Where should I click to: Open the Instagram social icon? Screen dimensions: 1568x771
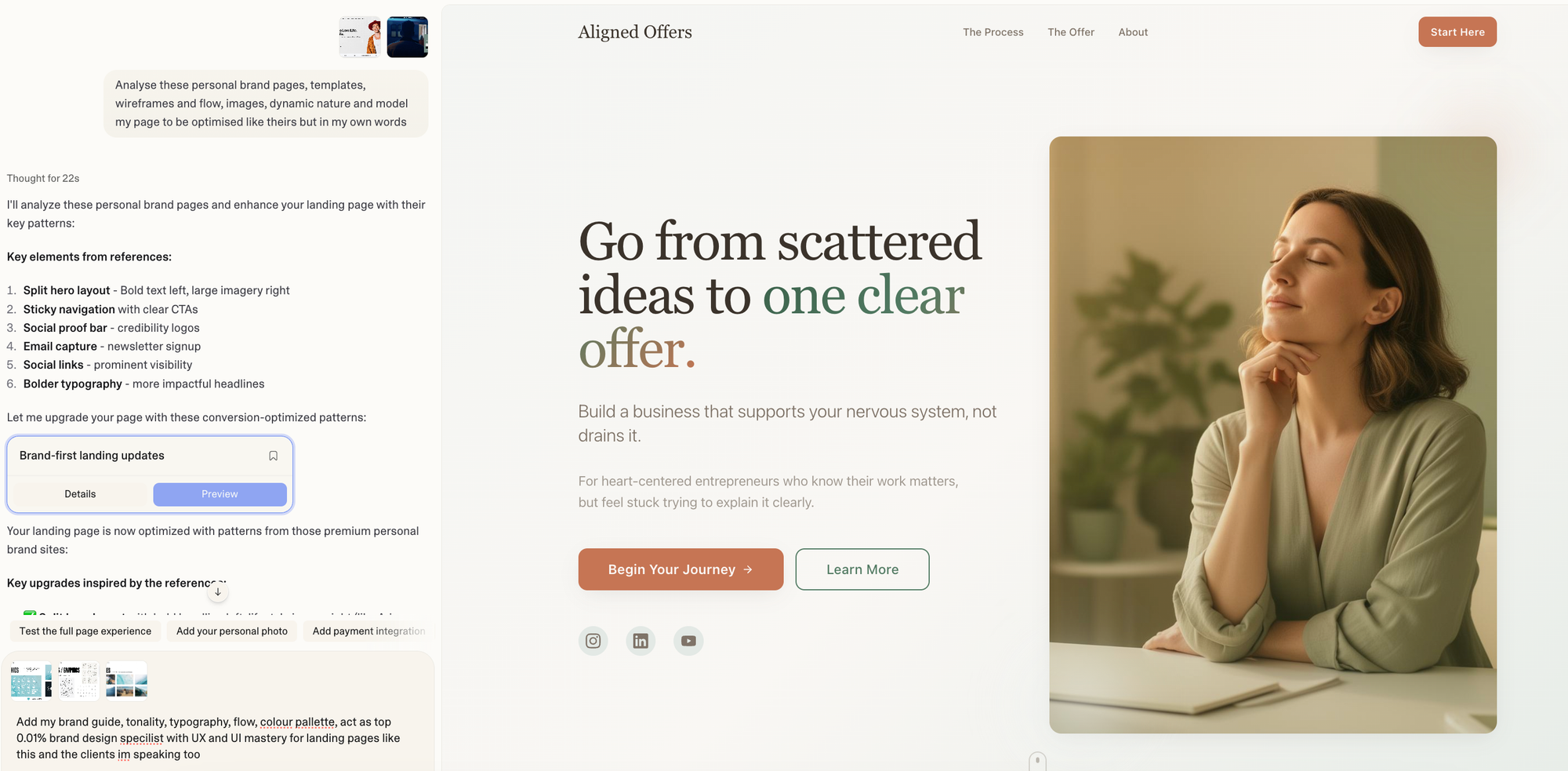[x=593, y=641]
